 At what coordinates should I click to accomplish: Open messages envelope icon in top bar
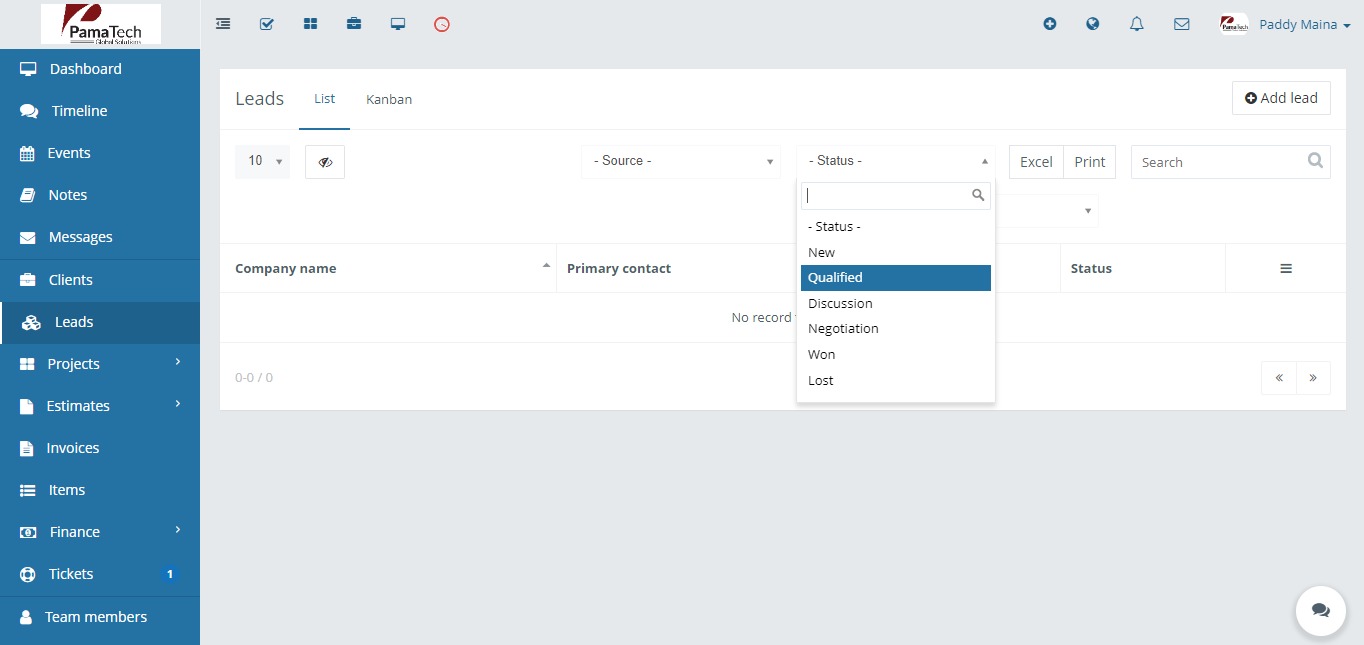click(x=1182, y=24)
